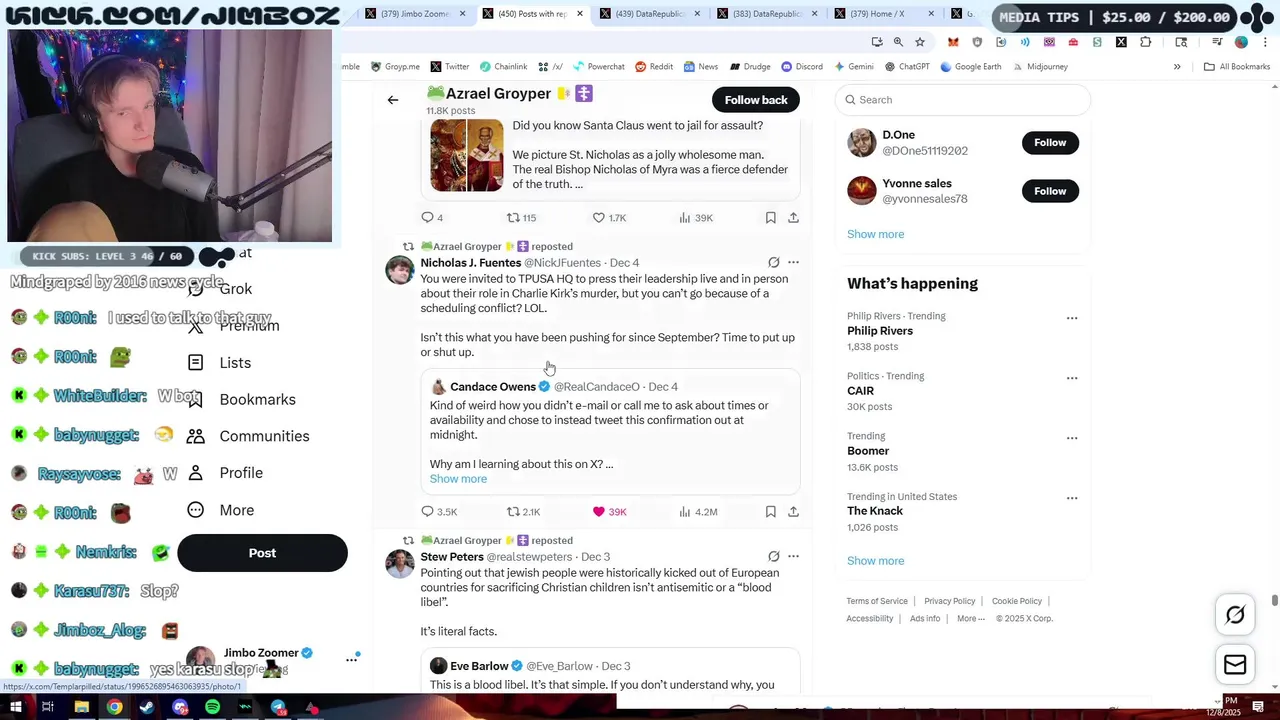
Task: Like the Nicholas J. Fuentes post heart icon
Action: pos(599,512)
